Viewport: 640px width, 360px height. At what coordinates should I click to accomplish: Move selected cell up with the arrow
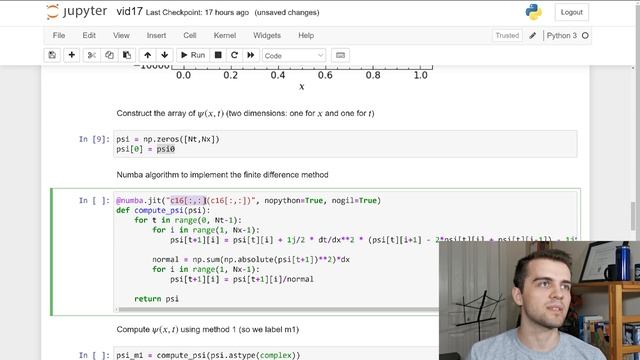click(147, 55)
